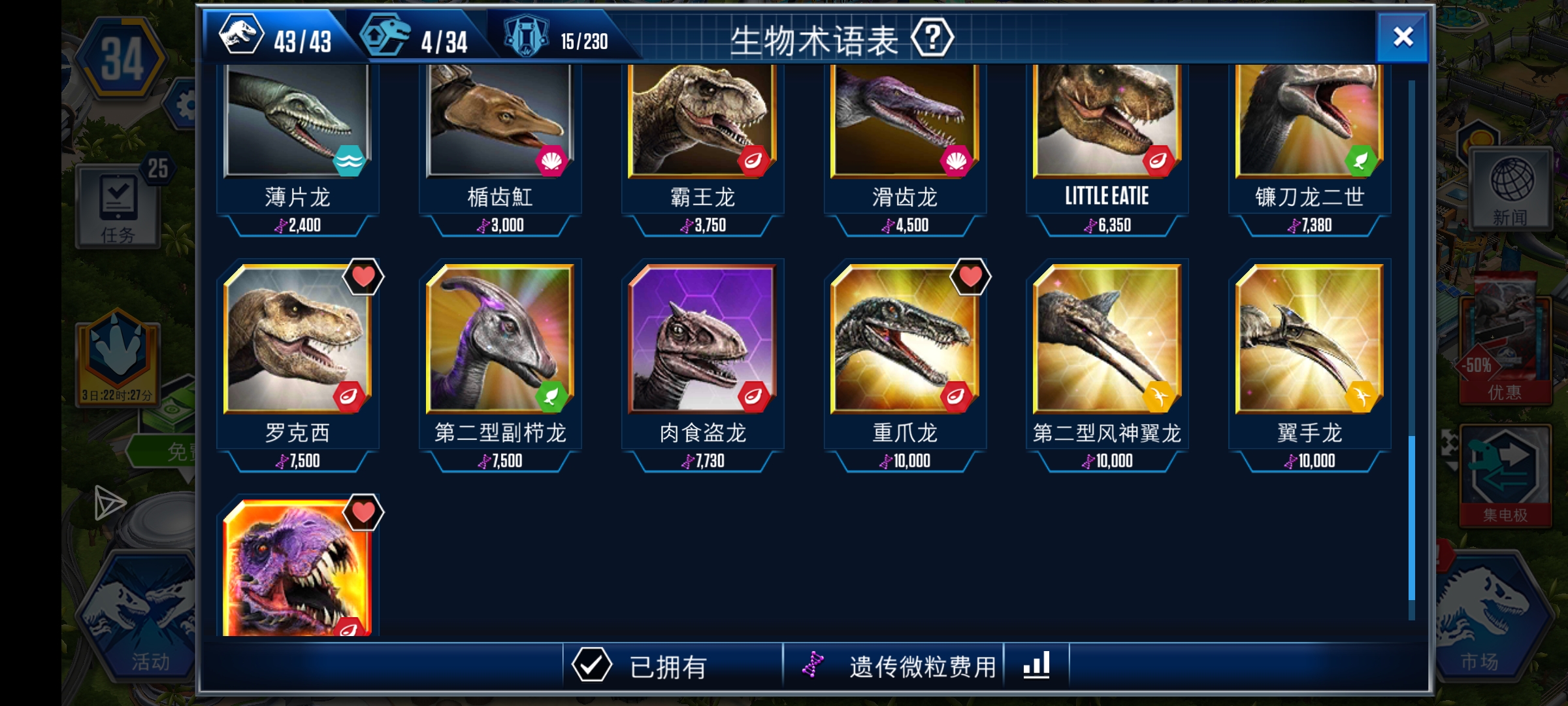Tap the level 34 hexagon badge
This screenshot has height=706, width=1568.
click(x=122, y=59)
